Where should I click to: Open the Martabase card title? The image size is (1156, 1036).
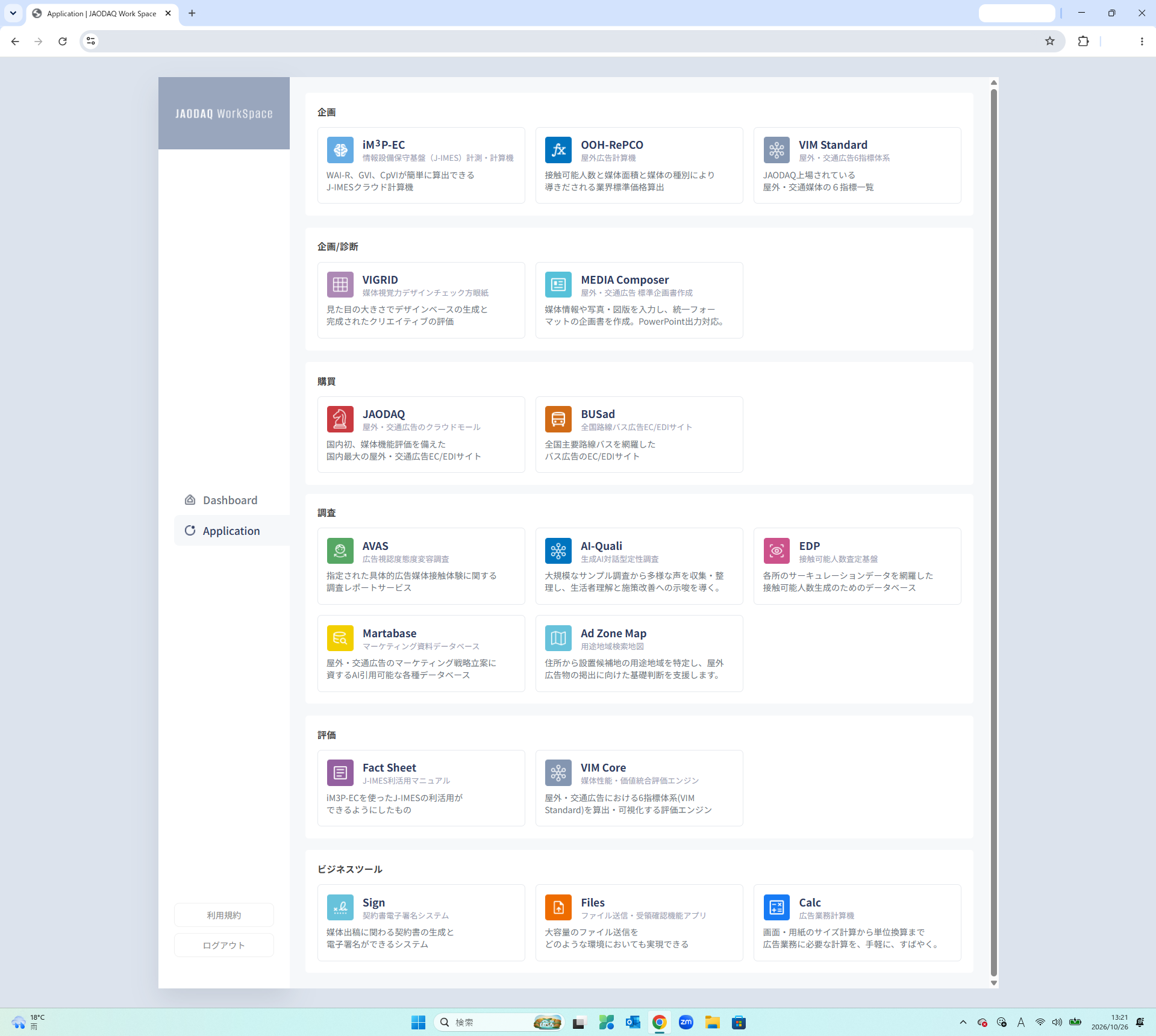pyautogui.click(x=389, y=633)
